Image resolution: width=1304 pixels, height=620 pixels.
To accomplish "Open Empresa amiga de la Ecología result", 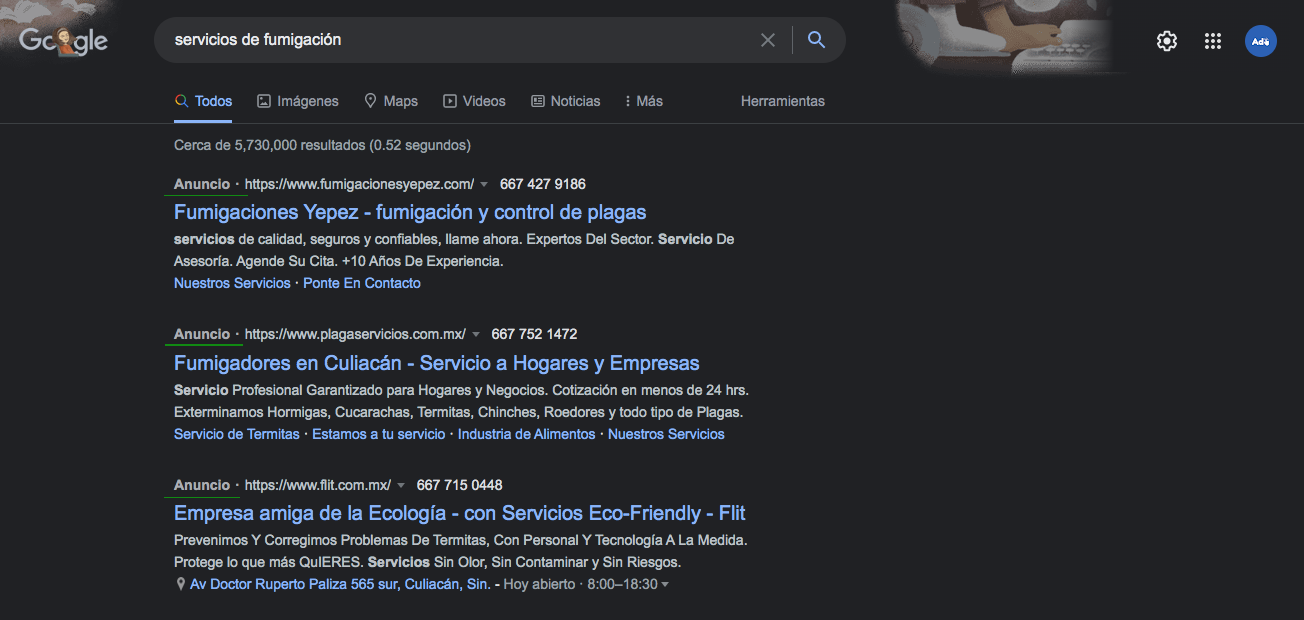I will (x=460, y=513).
